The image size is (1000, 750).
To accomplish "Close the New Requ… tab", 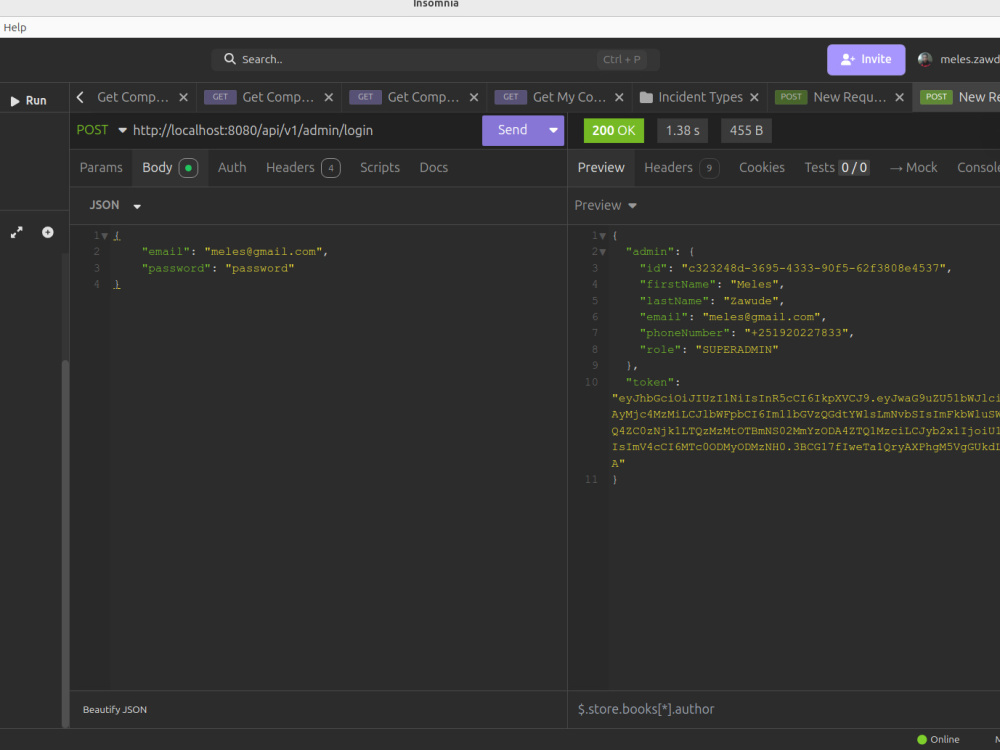I will [899, 97].
